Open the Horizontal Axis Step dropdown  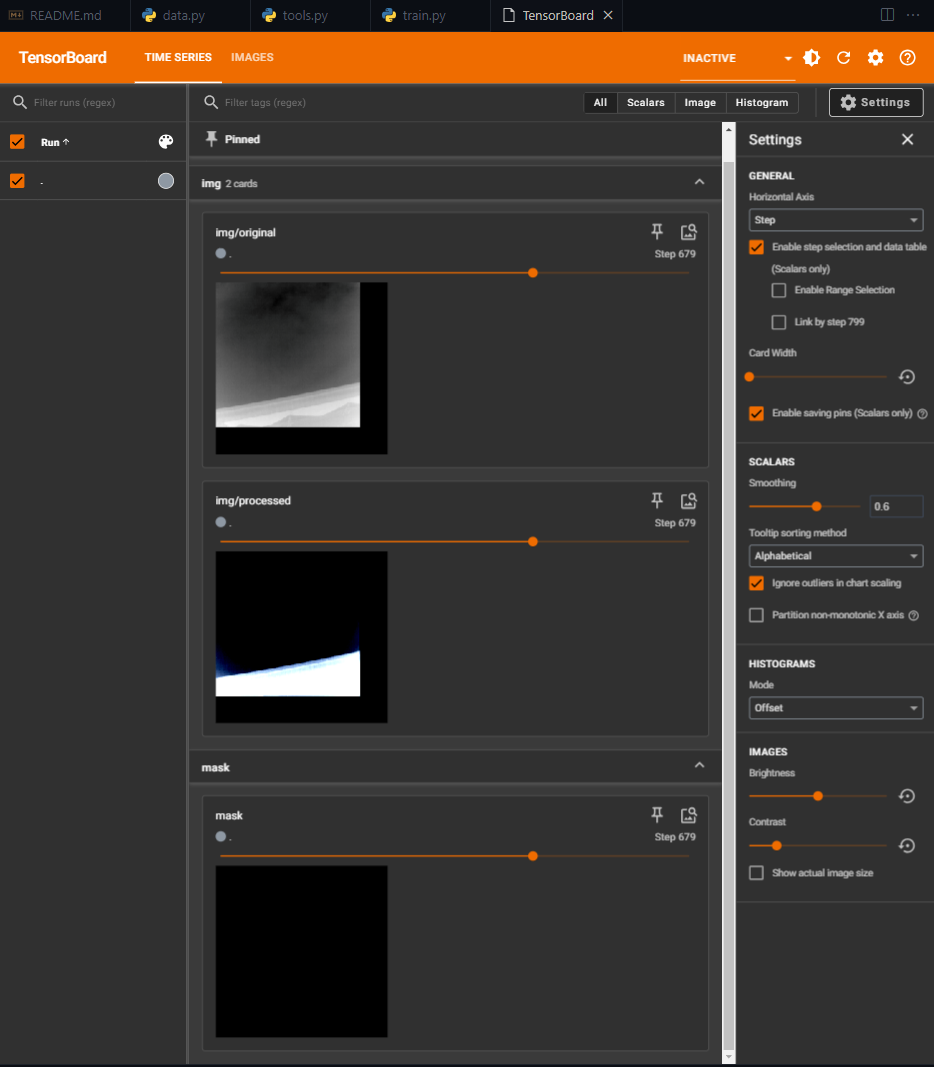pos(835,220)
